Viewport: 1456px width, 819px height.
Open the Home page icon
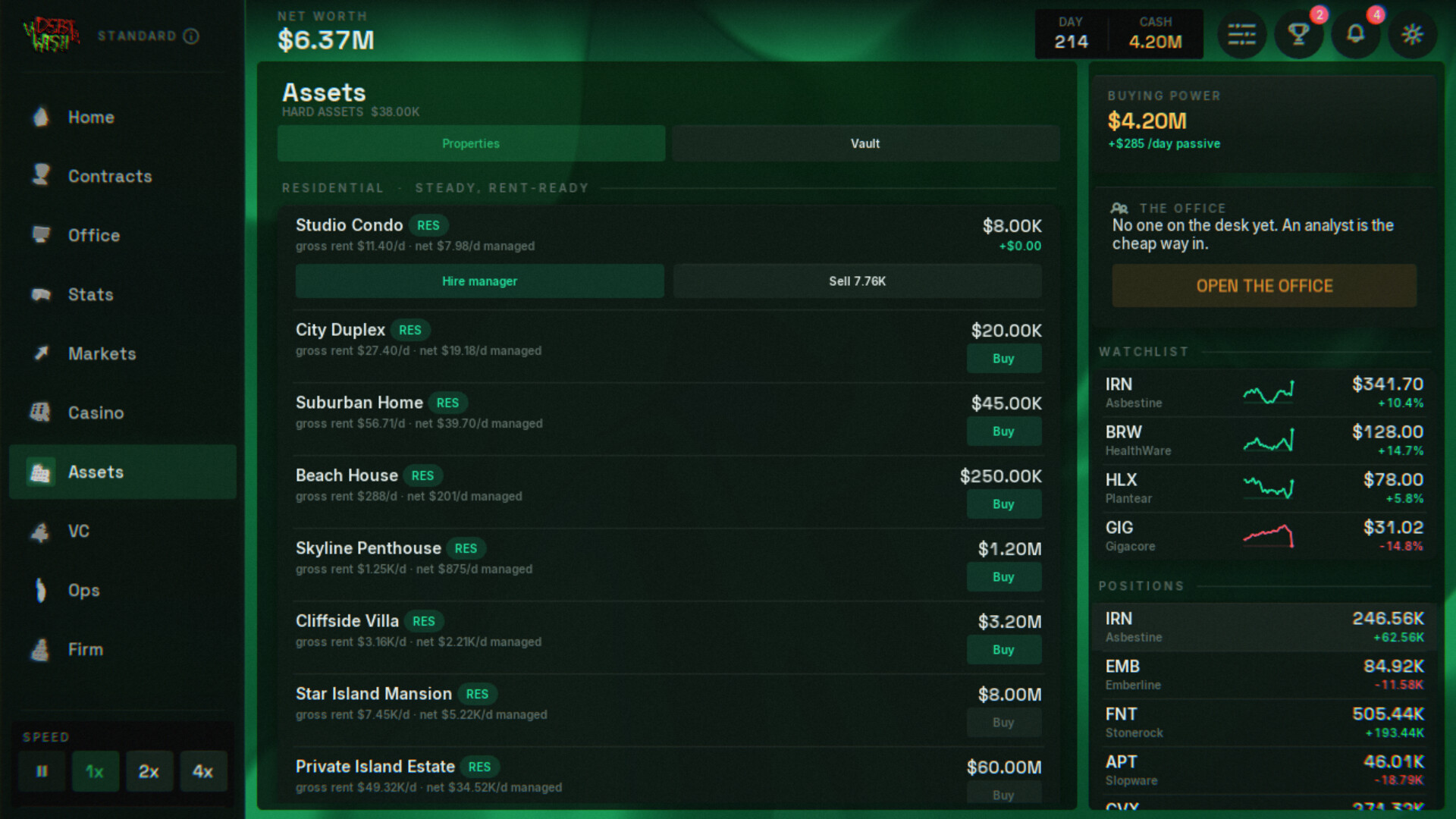click(x=41, y=117)
